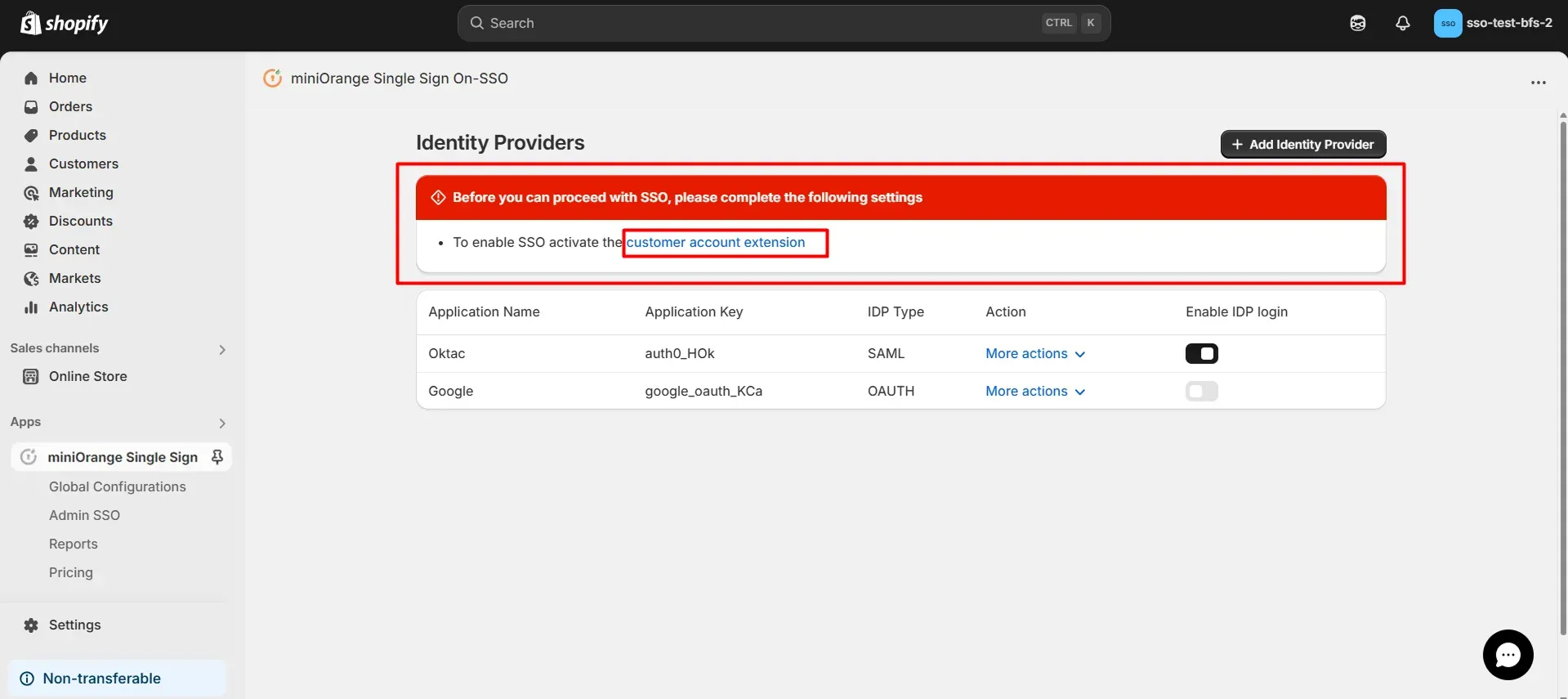Click the miniOrange logo in page header

click(272, 78)
